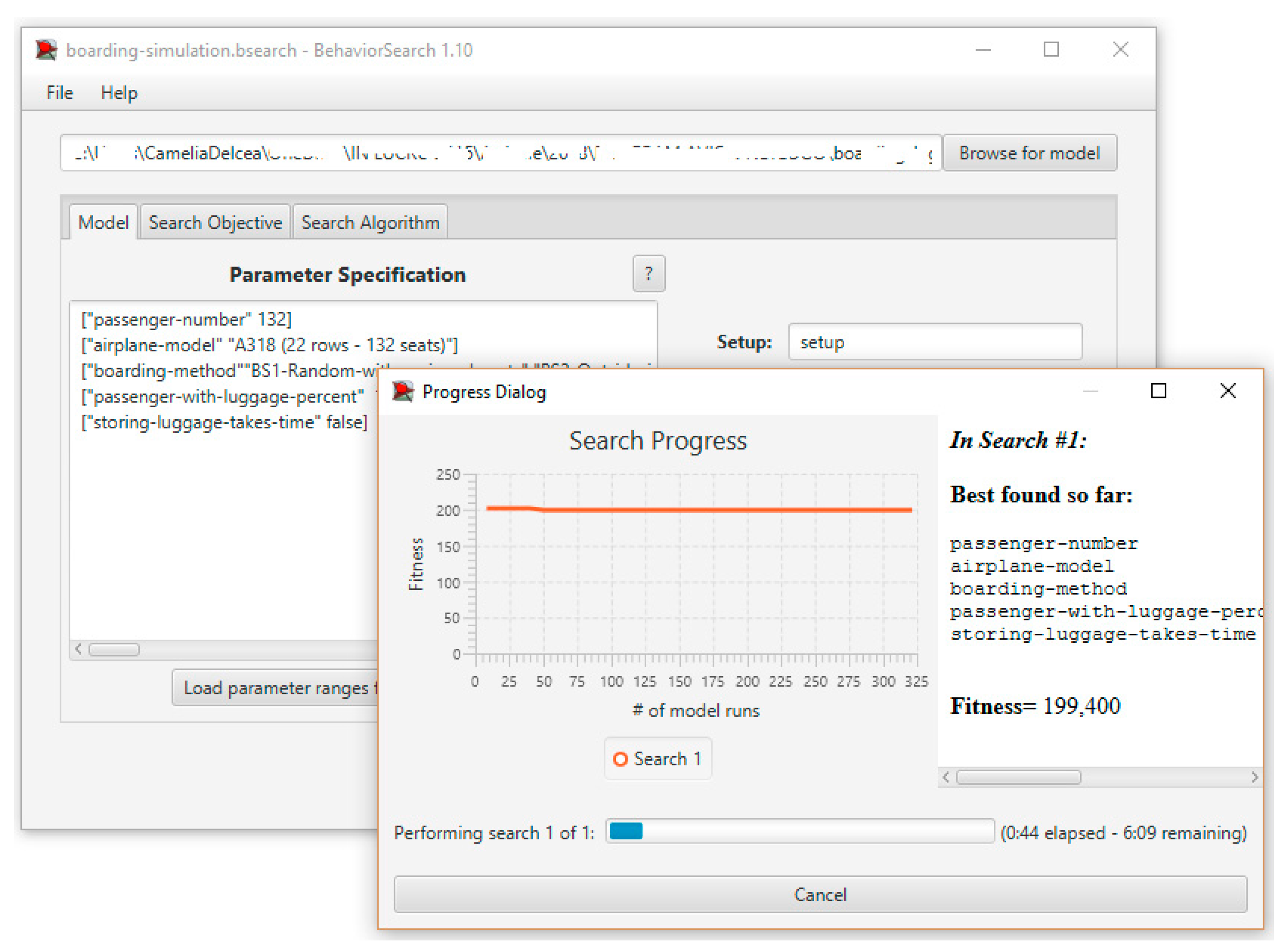Click the Progress Dialog window icon
This screenshot has height=952, width=1284.
pyautogui.click(x=403, y=392)
